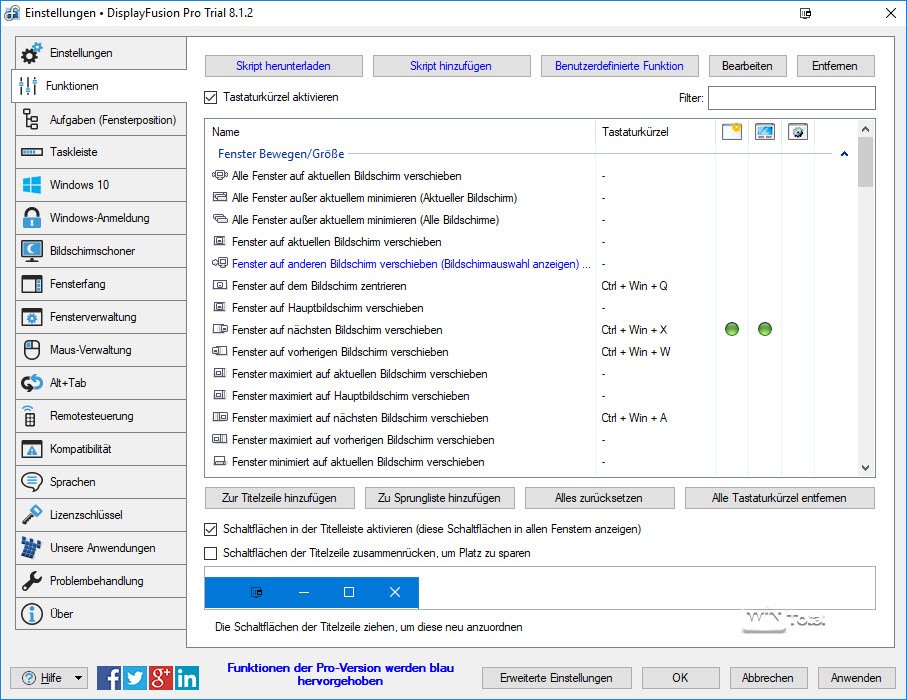This screenshot has width=907, height=700.
Task: Enable 'Schaltflächen der Titelzeile zusammenrücken' checkbox
Action: [x=211, y=553]
